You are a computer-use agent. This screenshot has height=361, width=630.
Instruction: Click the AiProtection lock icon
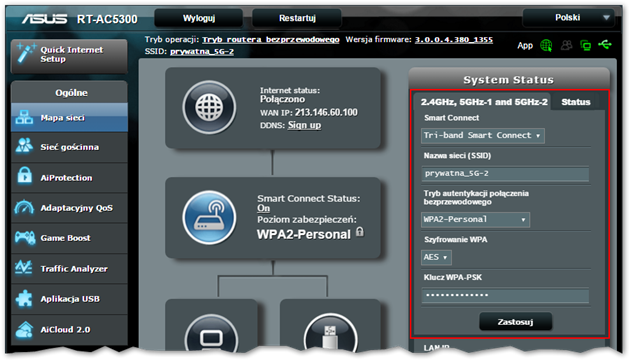(x=25, y=176)
